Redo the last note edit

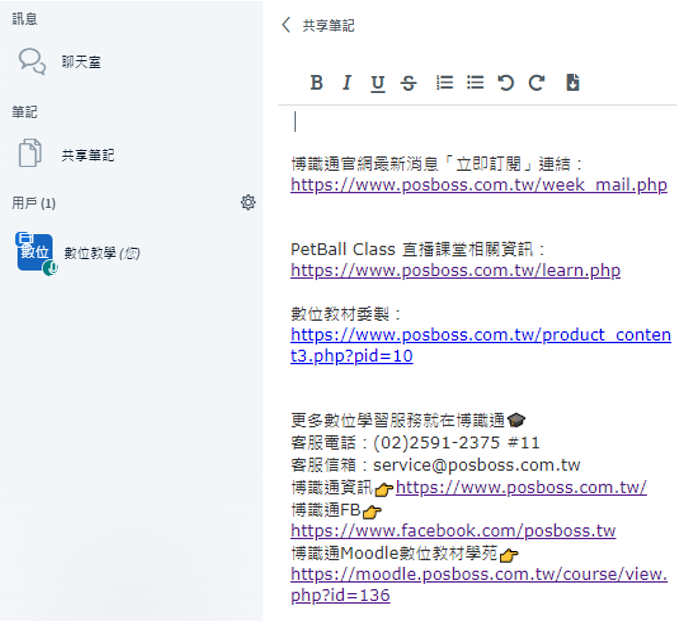[537, 83]
